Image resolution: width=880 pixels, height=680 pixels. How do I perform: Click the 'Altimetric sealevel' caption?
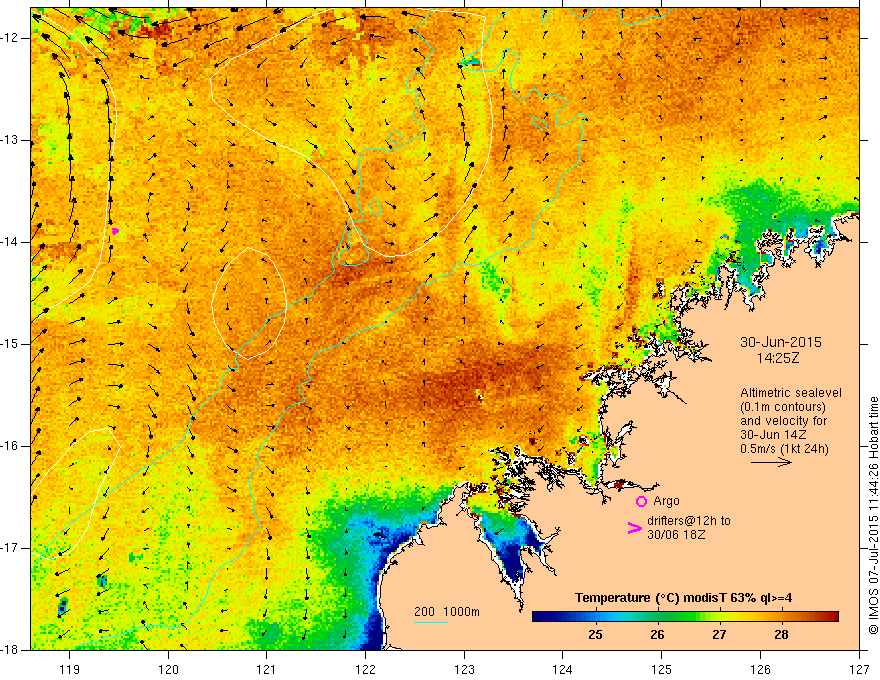(x=791, y=393)
